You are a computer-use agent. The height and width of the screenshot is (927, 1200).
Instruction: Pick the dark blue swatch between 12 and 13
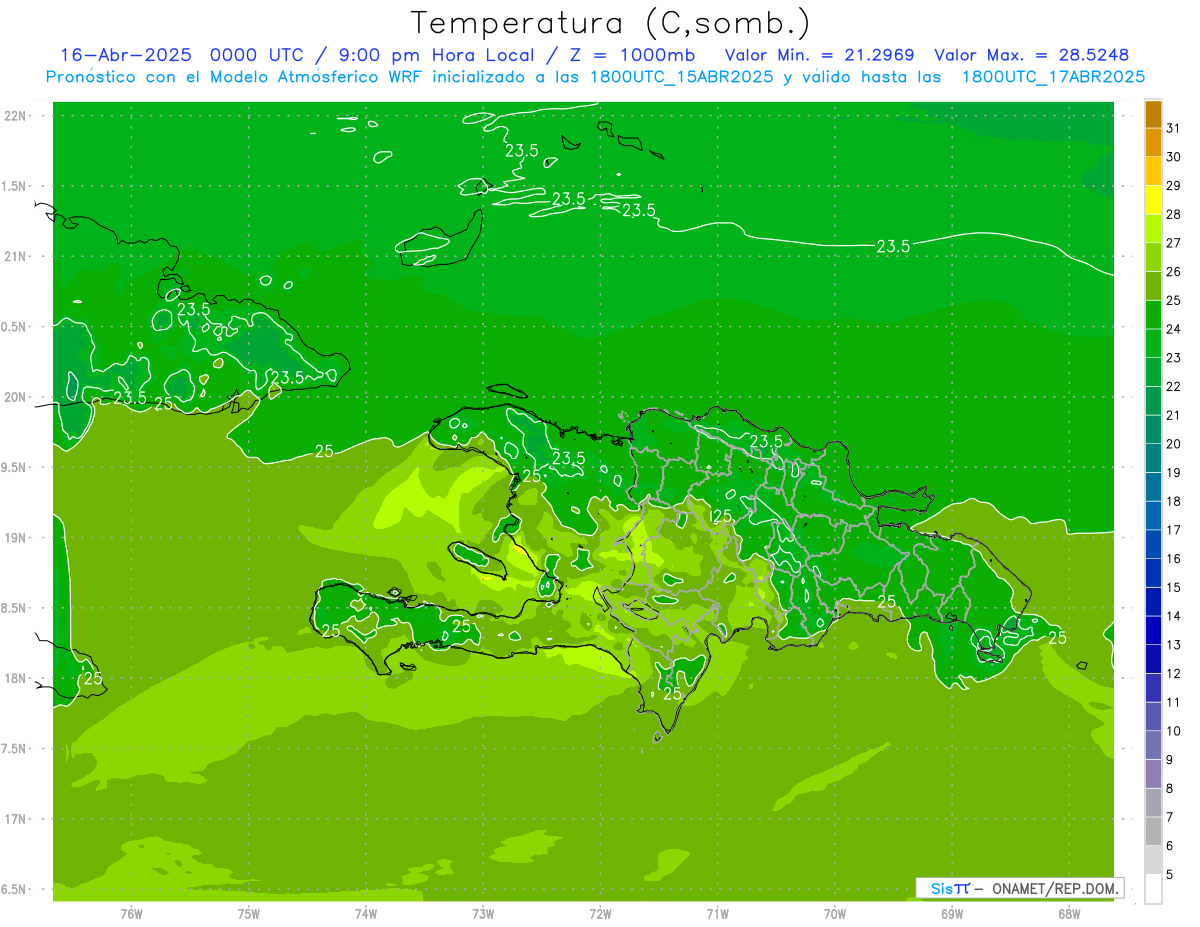coord(1153,659)
